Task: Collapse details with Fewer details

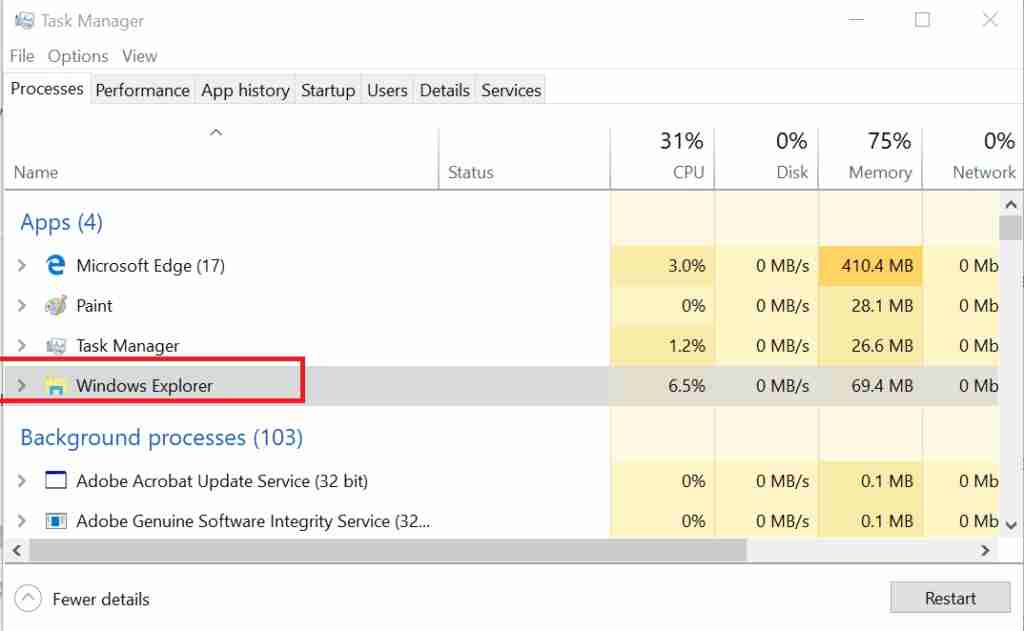Action: (x=100, y=598)
